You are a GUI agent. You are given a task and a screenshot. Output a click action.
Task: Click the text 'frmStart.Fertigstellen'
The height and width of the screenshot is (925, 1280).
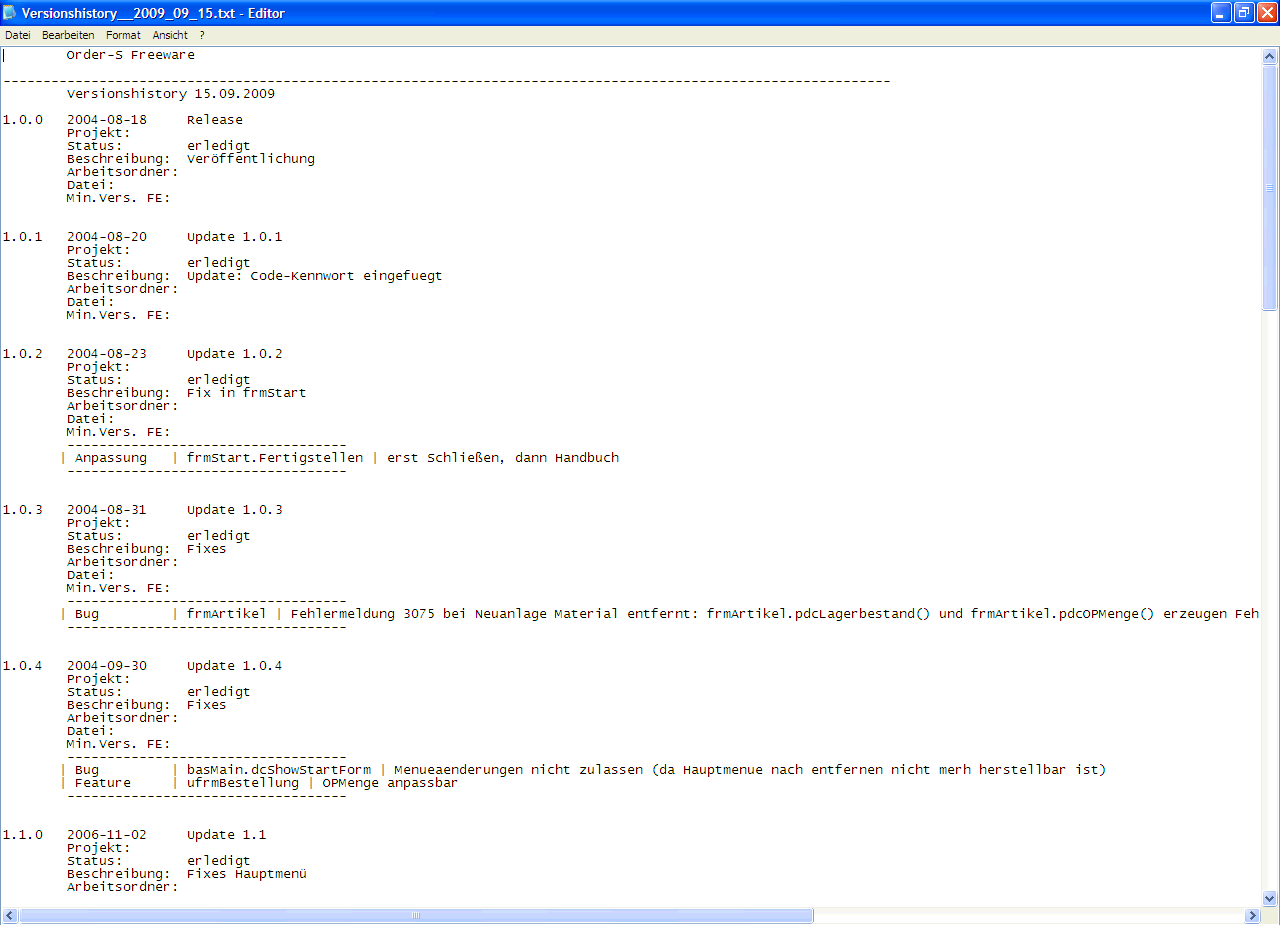tap(275, 458)
